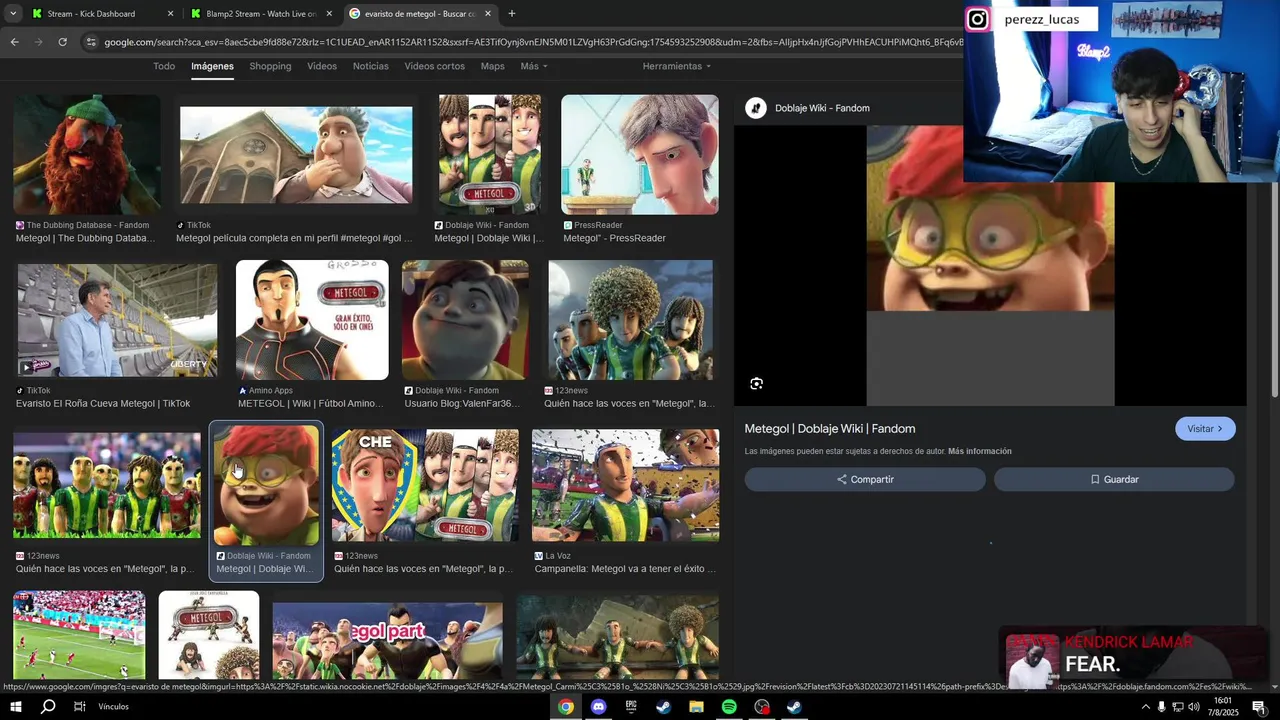Open the Windows Start menu
The image size is (1280, 720).
[x=16, y=706]
